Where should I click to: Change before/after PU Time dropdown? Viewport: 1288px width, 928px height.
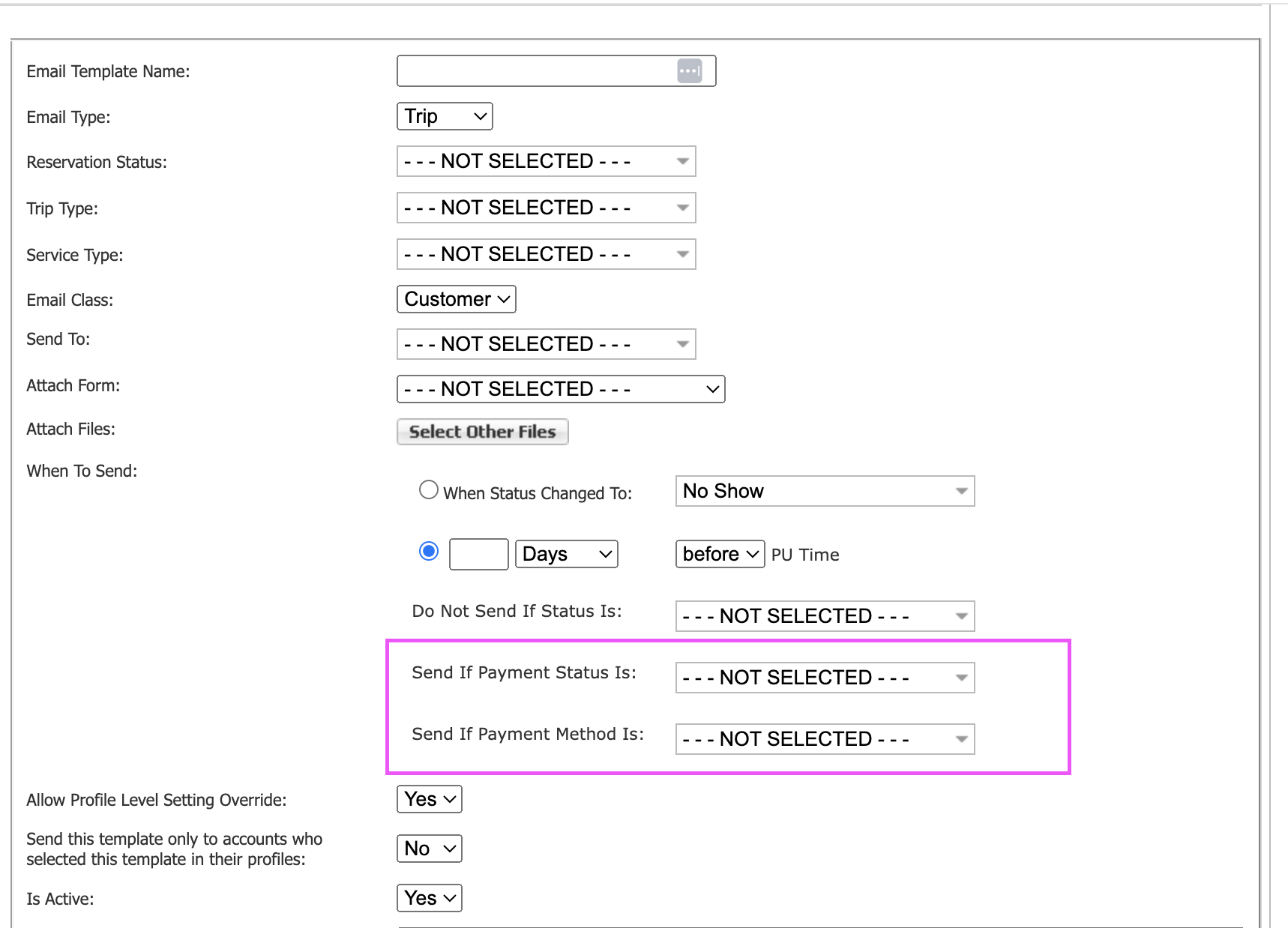pyautogui.click(x=720, y=554)
